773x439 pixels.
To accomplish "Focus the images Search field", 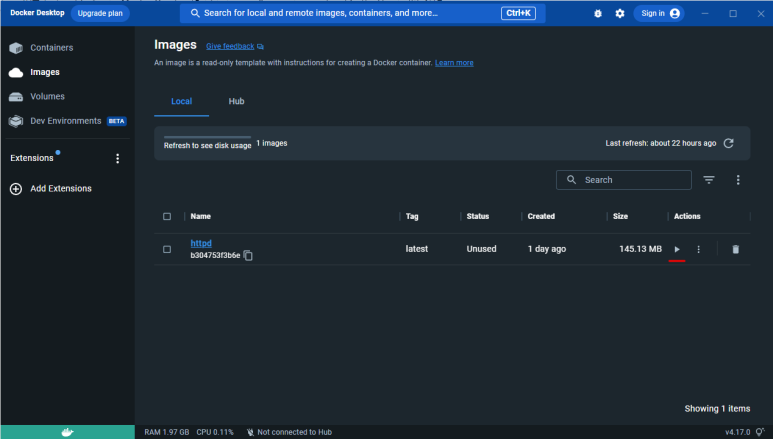I will tap(624, 180).
